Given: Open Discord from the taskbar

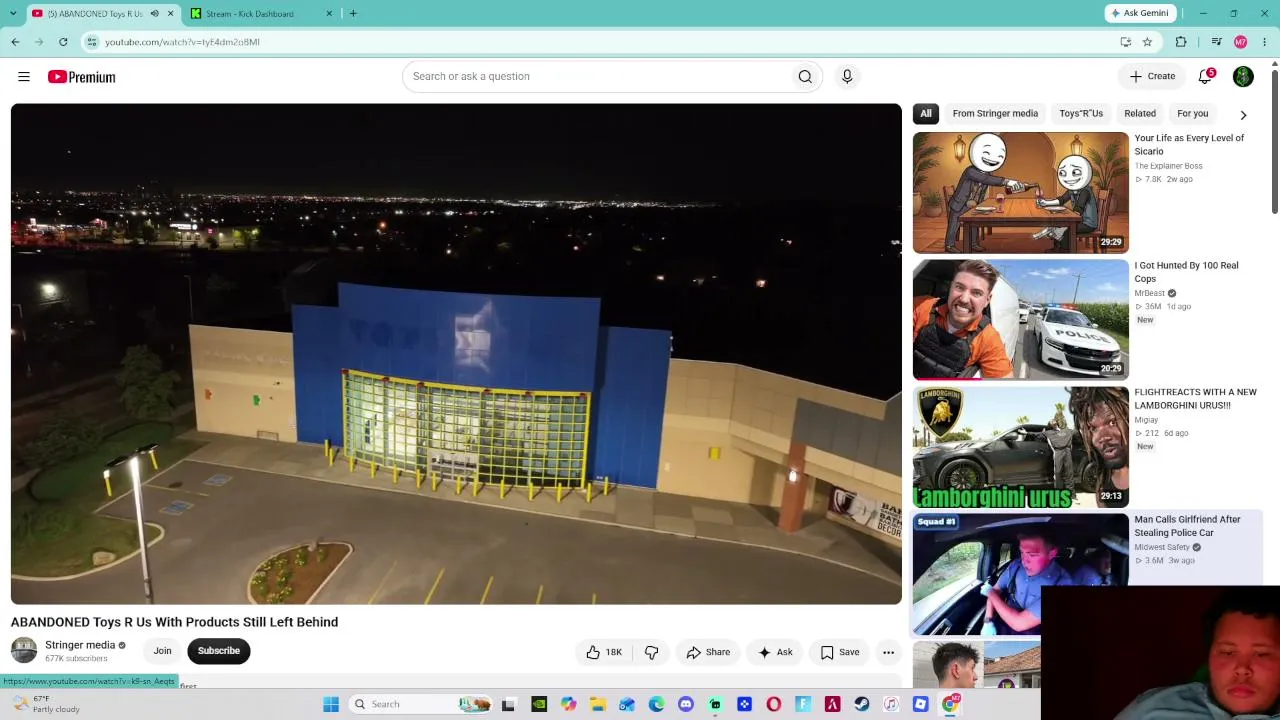Looking at the screenshot, I should [685, 704].
